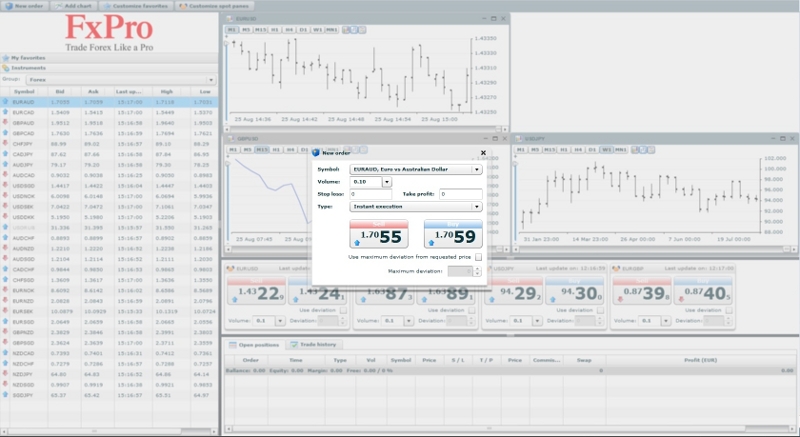Screen dimensions: 800x437
Task: Switch to the Open positions tab
Action: click(x=254, y=345)
